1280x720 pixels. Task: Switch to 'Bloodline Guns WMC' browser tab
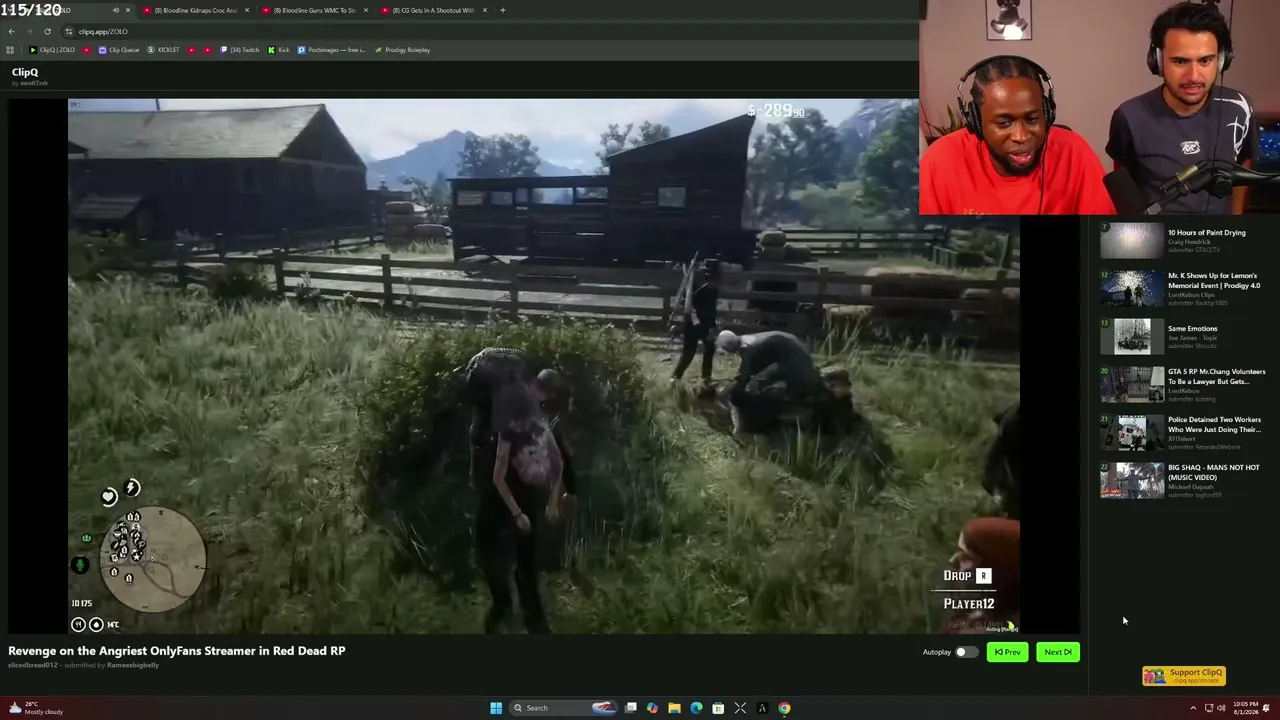coord(315,10)
